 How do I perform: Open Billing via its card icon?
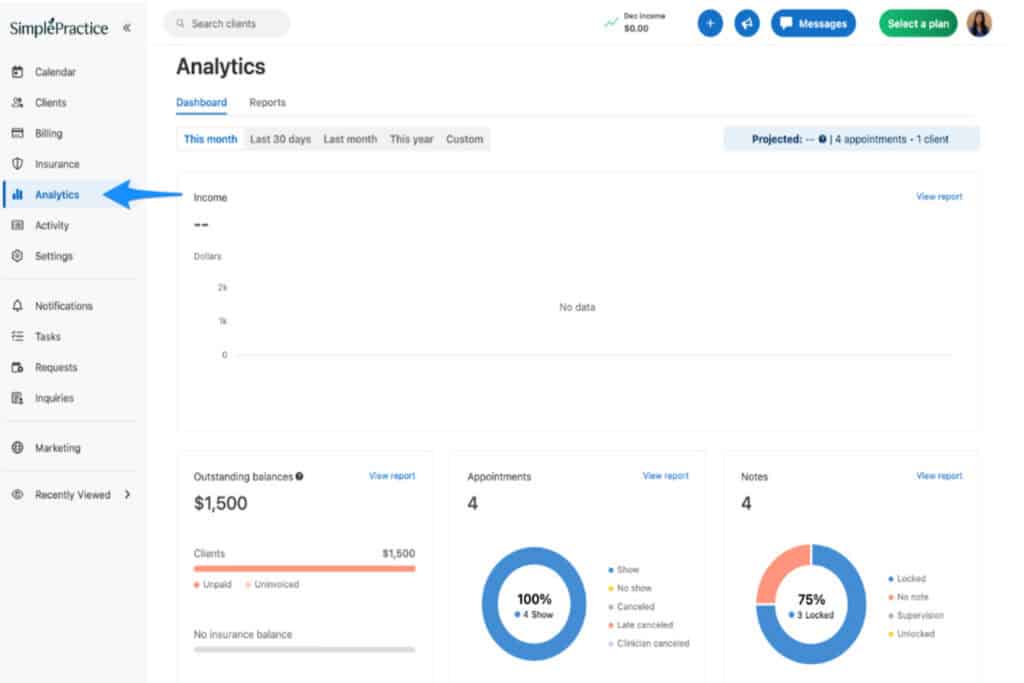[x=17, y=133]
